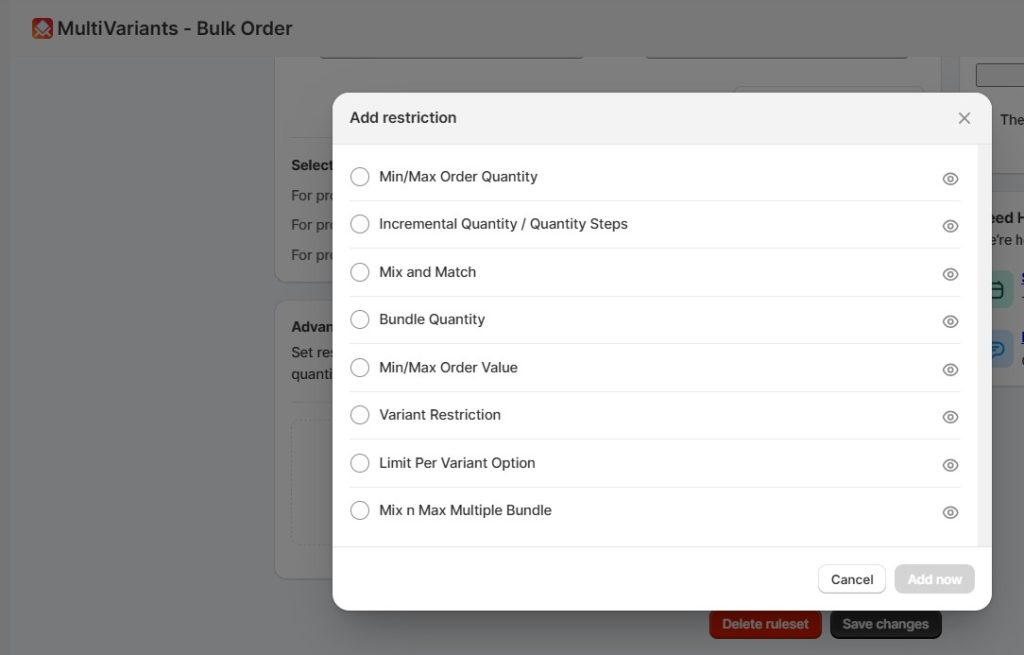The image size is (1024, 655).
Task: Cancel the Add restriction dialog
Action: (x=852, y=579)
